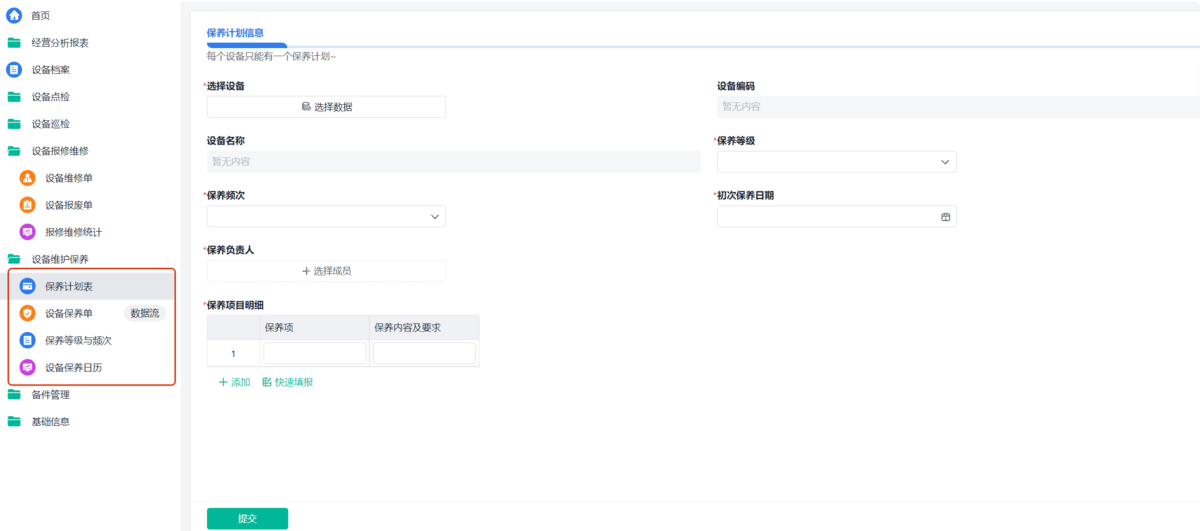Image resolution: width=1200 pixels, height=531 pixels.
Task: Click the disabled 设备名称 field
Action: coord(453,161)
